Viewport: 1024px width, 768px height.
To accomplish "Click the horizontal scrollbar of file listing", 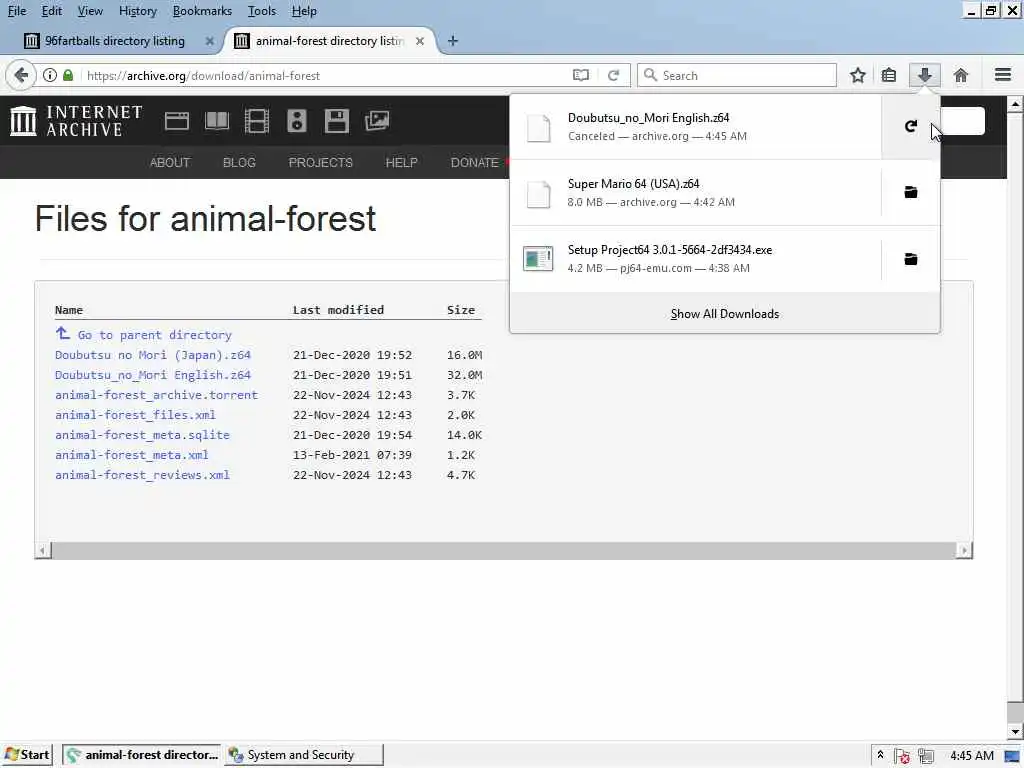I will pyautogui.click(x=503, y=551).
